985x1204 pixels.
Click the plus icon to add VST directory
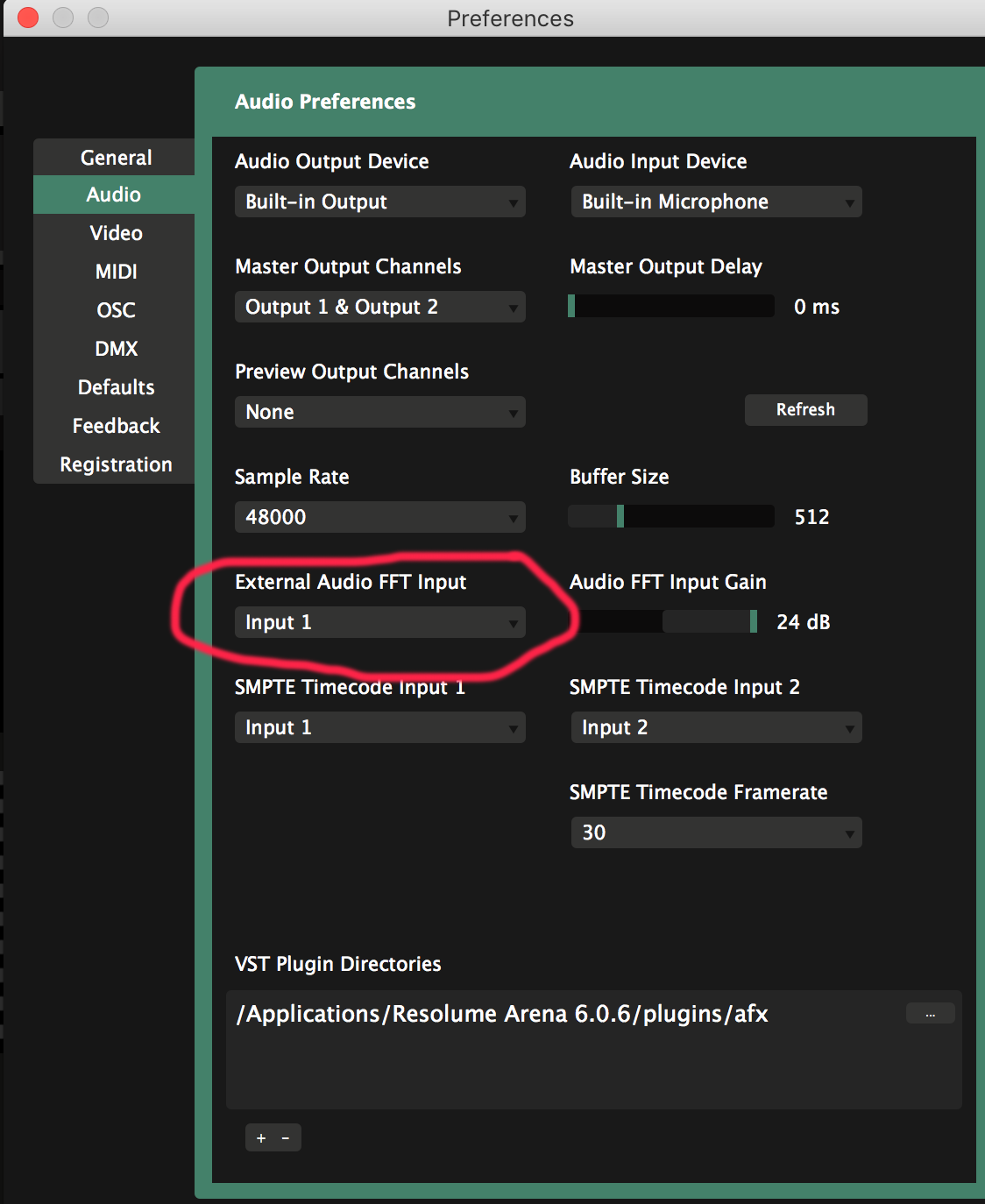(x=260, y=1138)
